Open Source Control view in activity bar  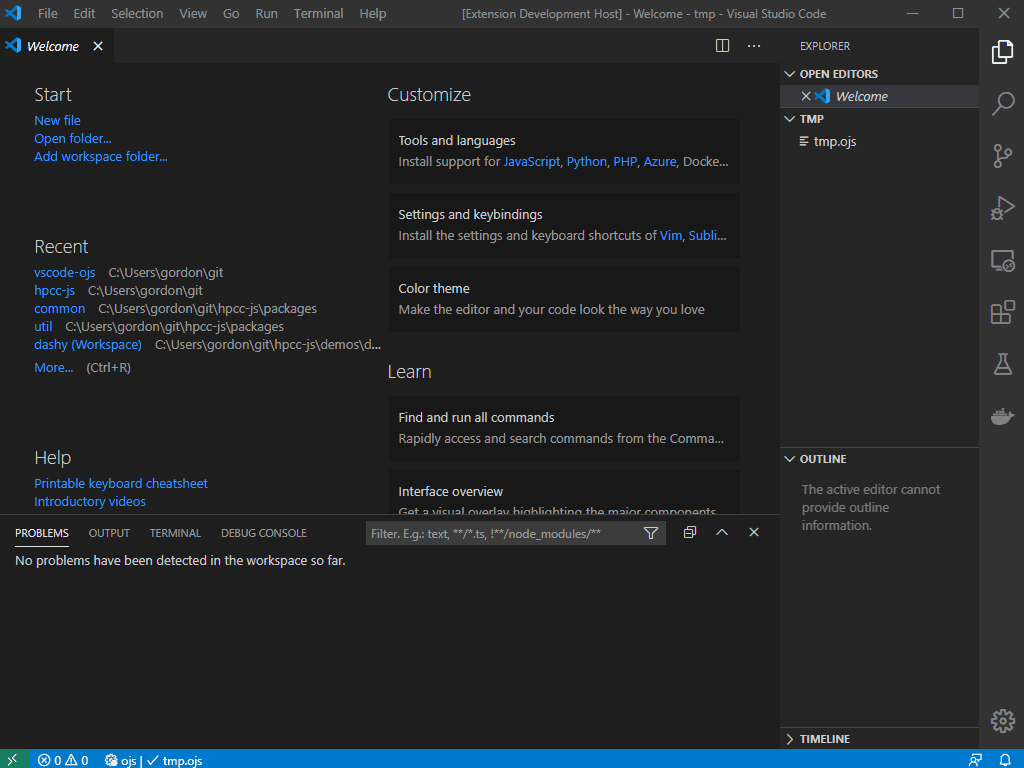coord(1002,156)
